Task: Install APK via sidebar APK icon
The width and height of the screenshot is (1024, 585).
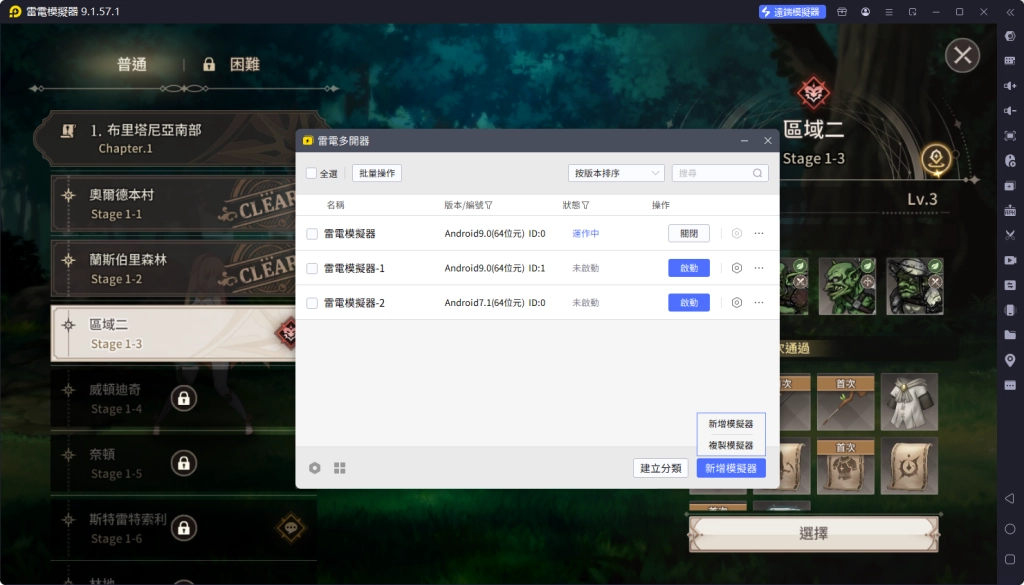Action: pos(1010,210)
